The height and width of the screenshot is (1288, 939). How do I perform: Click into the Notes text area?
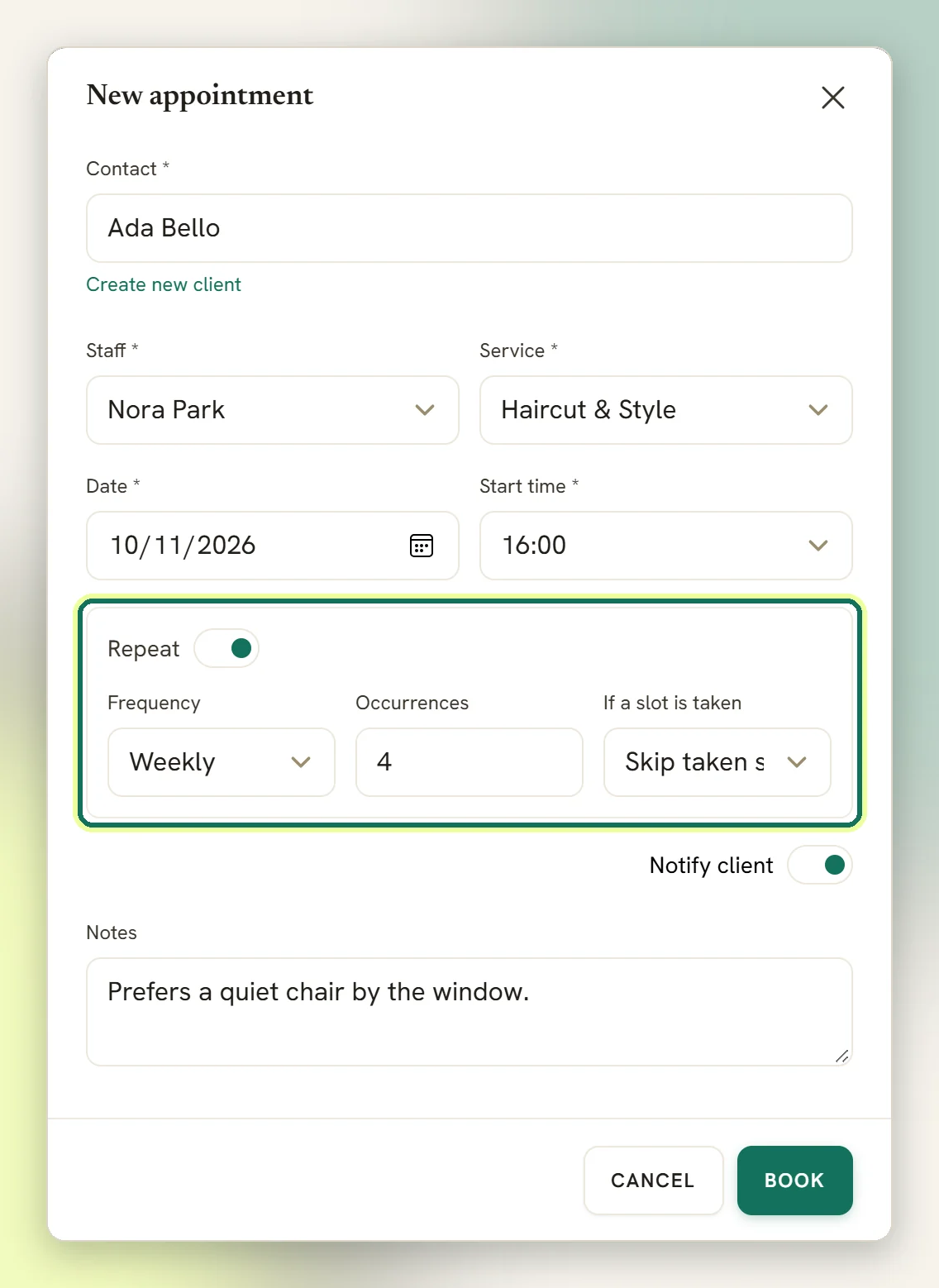[469, 1012]
